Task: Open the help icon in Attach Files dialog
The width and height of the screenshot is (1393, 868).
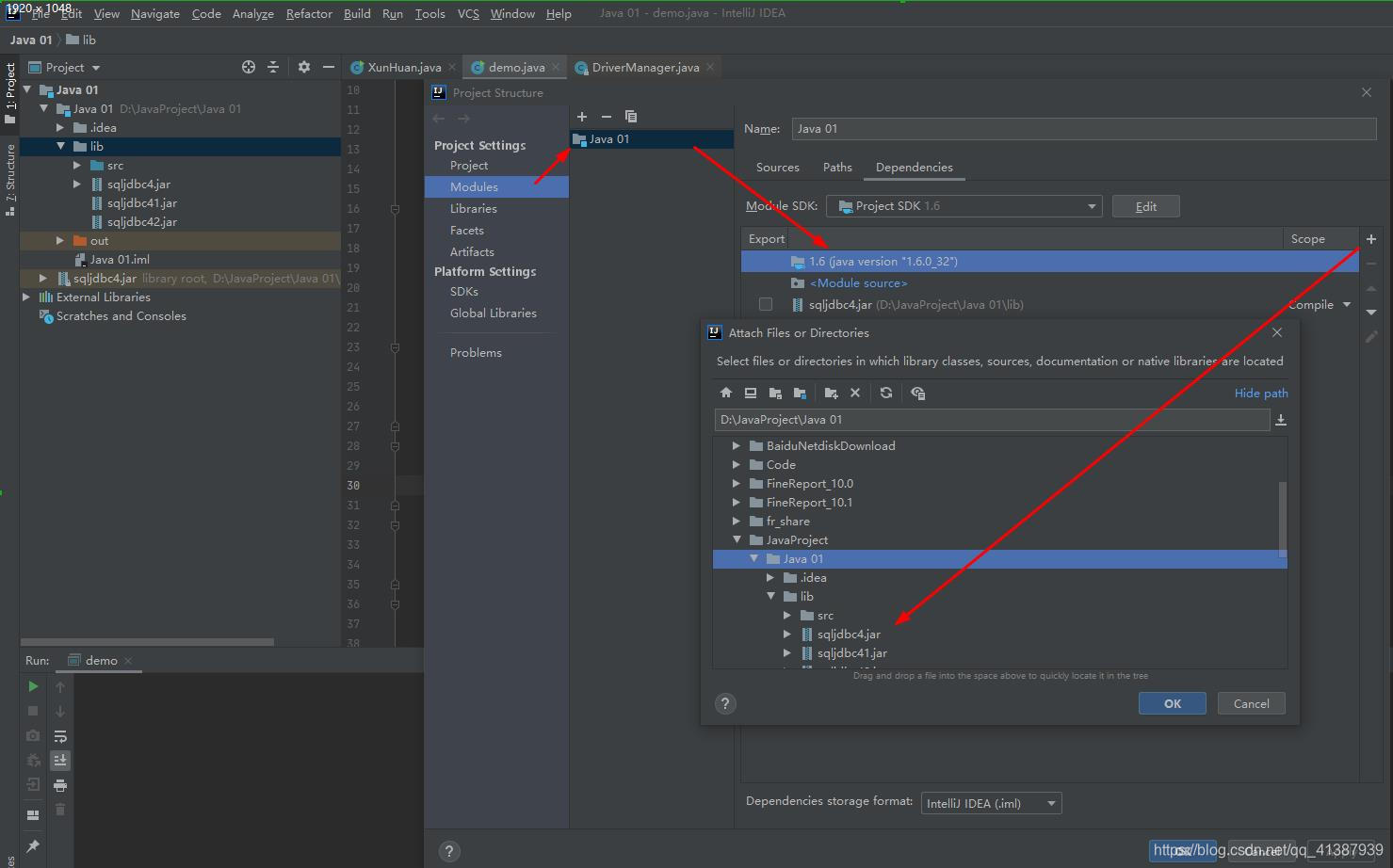Action: point(725,703)
